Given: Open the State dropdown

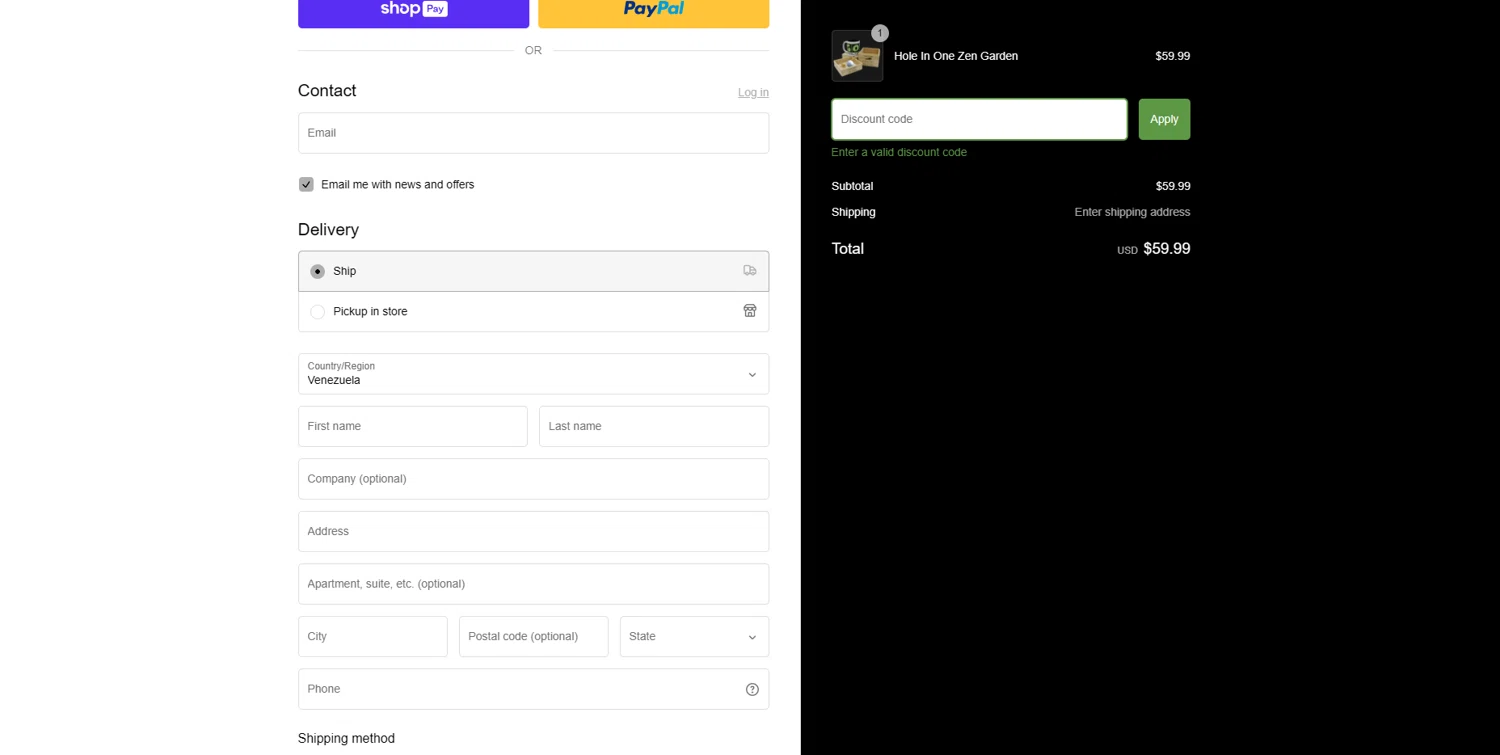Looking at the screenshot, I should coord(694,637).
